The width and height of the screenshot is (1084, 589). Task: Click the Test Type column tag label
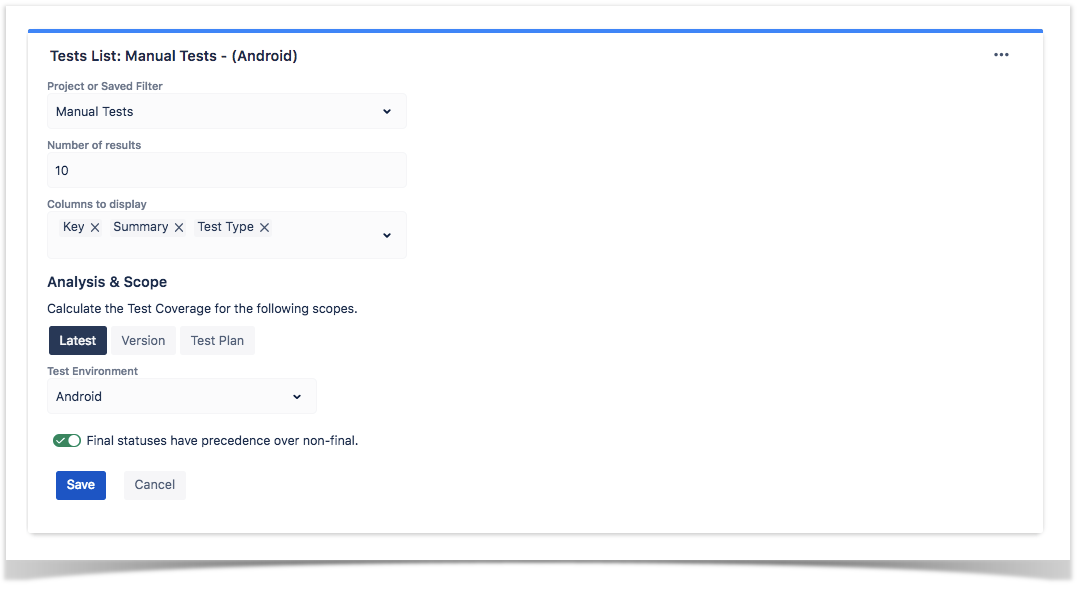point(225,227)
